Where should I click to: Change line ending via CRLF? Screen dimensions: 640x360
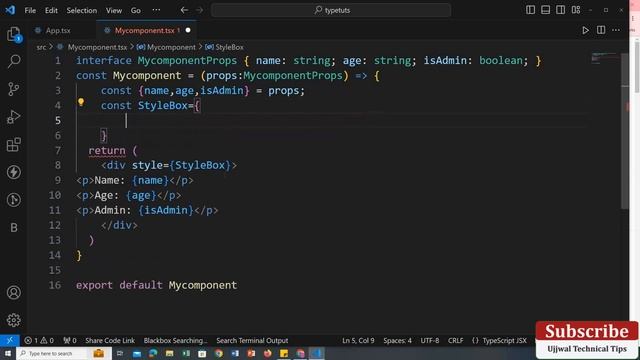[456, 340]
